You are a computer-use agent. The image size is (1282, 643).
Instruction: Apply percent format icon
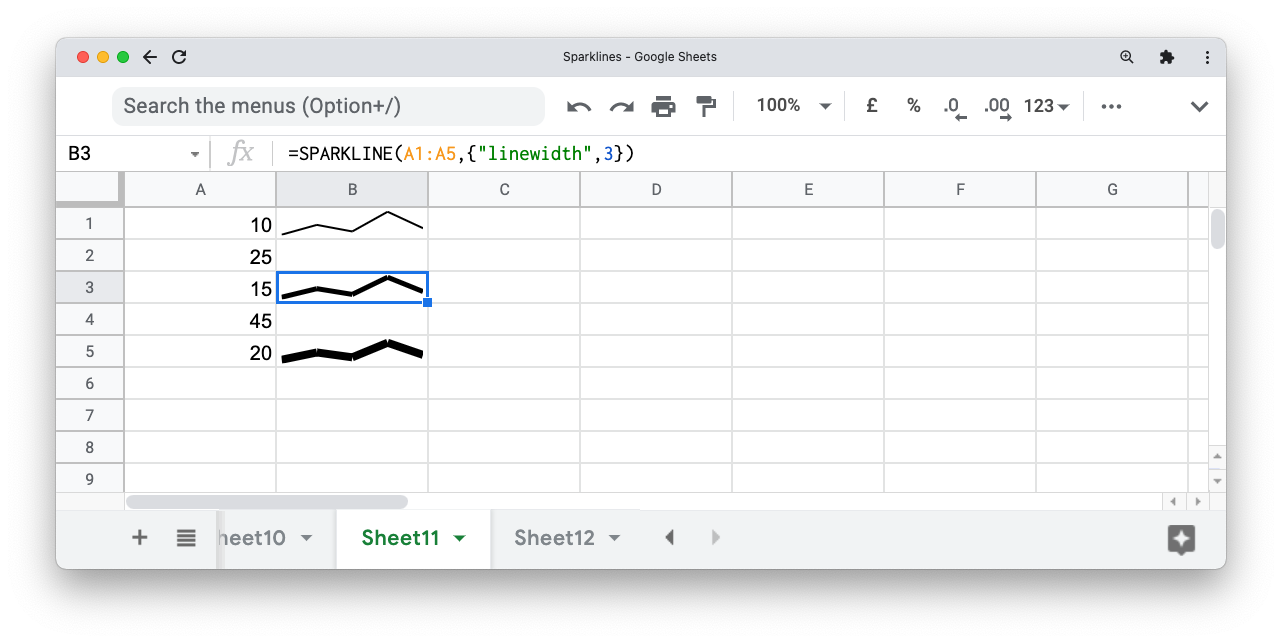pyautogui.click(x=913, y=105)
